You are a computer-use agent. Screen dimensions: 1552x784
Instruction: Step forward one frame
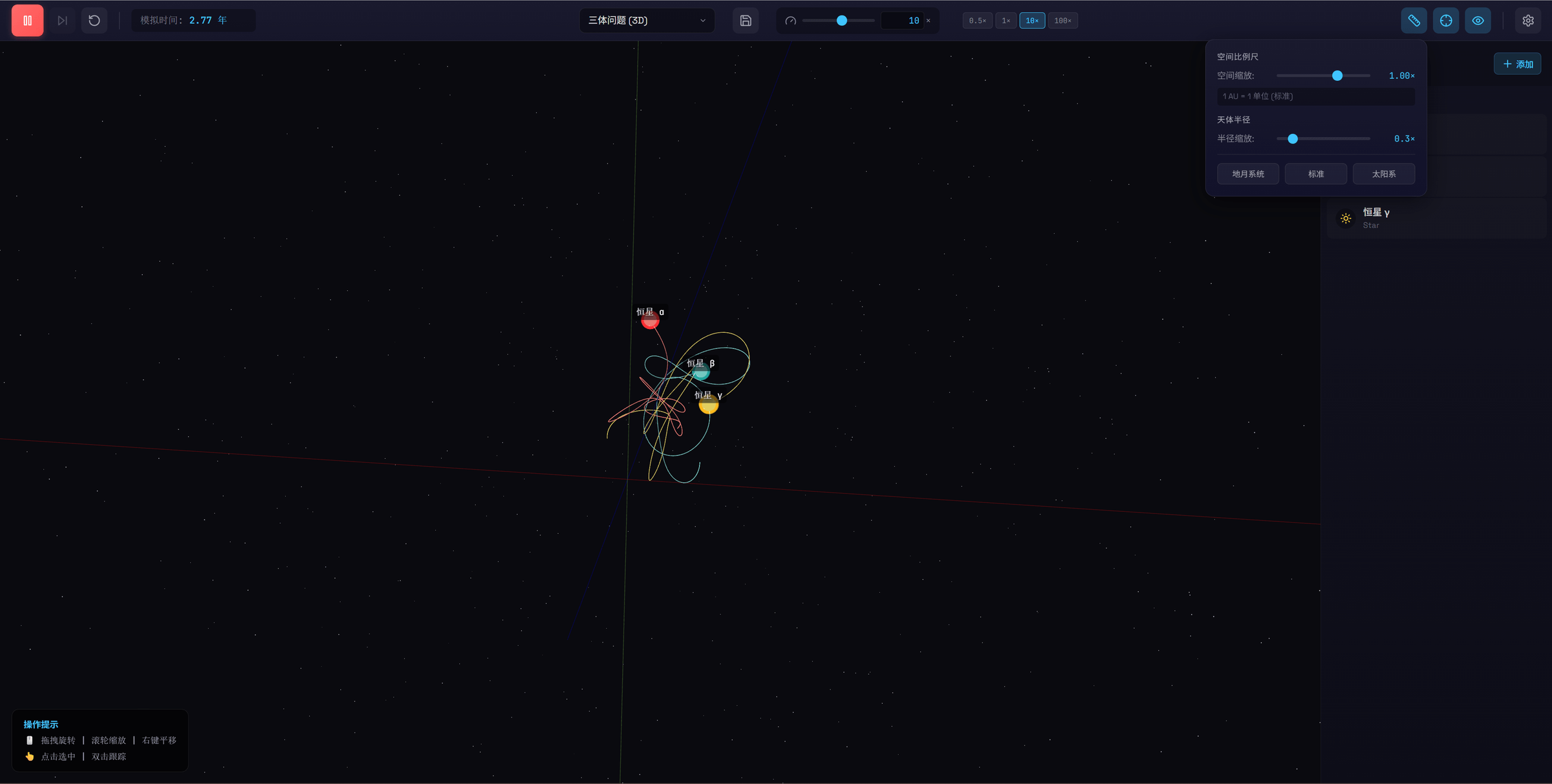pyautogui.click(x=62, y=21)
